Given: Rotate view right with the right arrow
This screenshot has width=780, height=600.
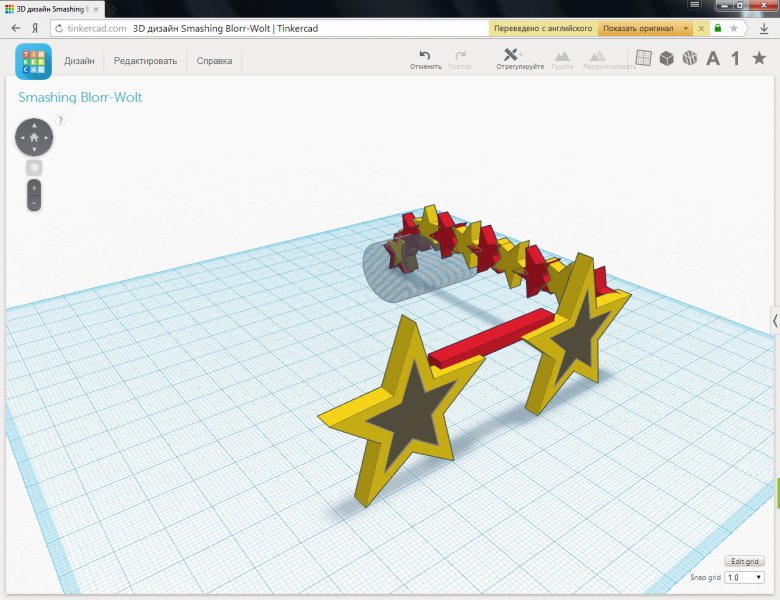Looking at the screenshot, I should click(46, 137).
